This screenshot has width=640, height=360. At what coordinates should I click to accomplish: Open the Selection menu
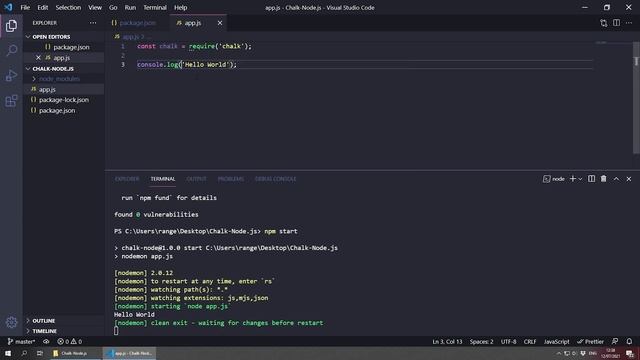point(68,7)
